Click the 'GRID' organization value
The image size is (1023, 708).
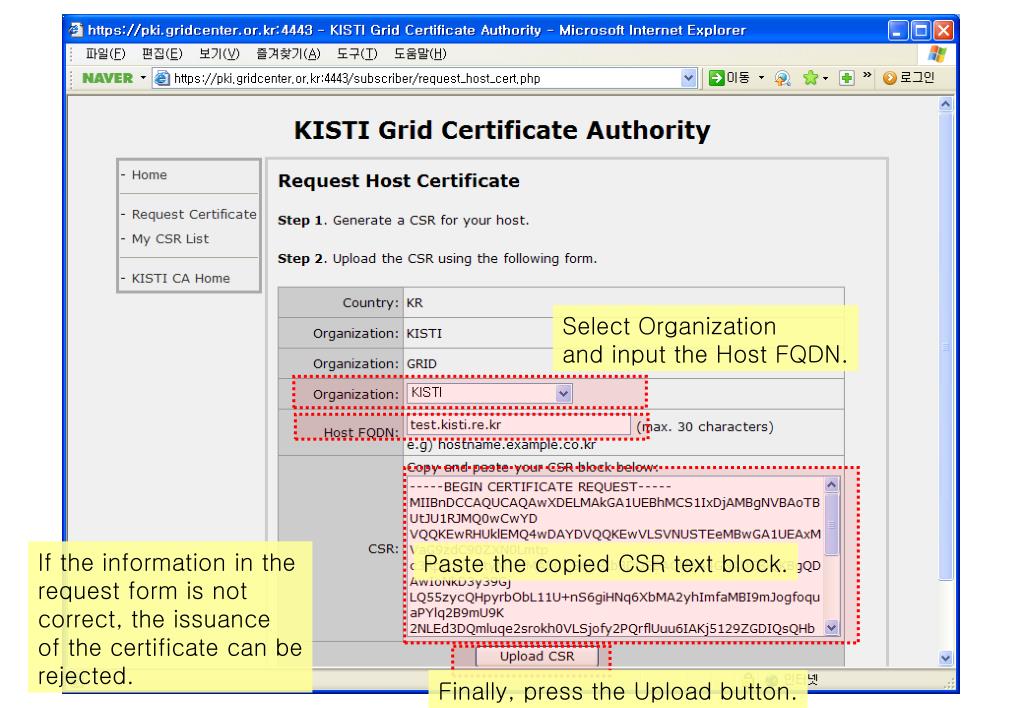(x=421, y=363)
